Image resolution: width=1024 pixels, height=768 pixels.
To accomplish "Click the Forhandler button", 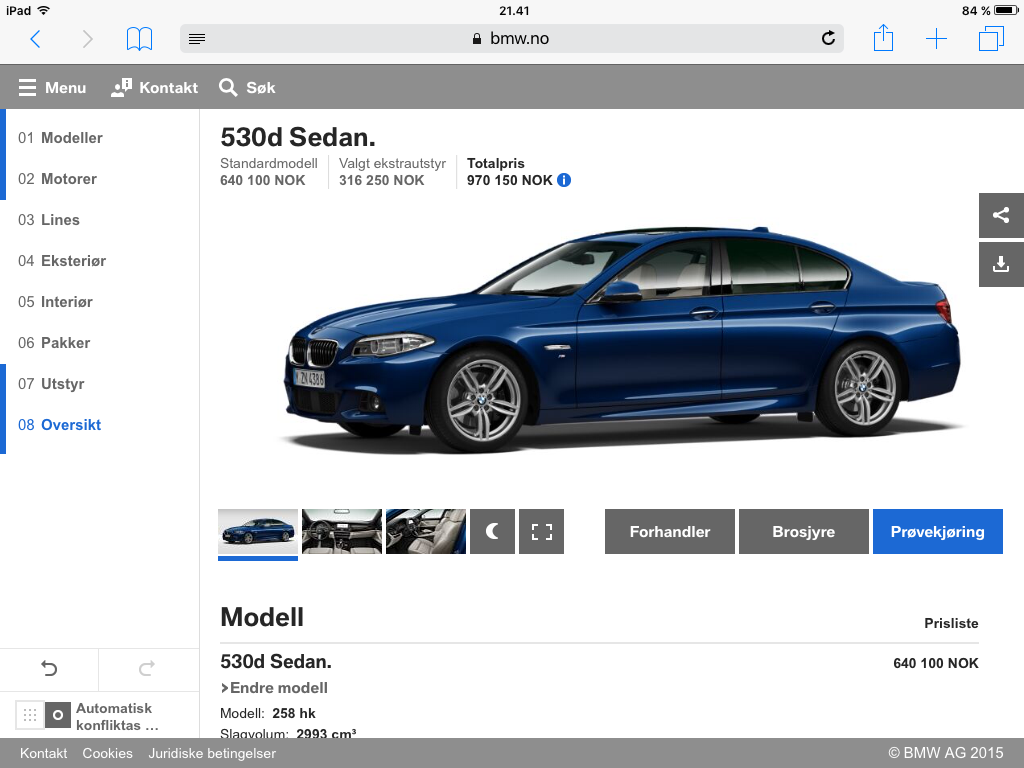I will click(x=669, y=532).
